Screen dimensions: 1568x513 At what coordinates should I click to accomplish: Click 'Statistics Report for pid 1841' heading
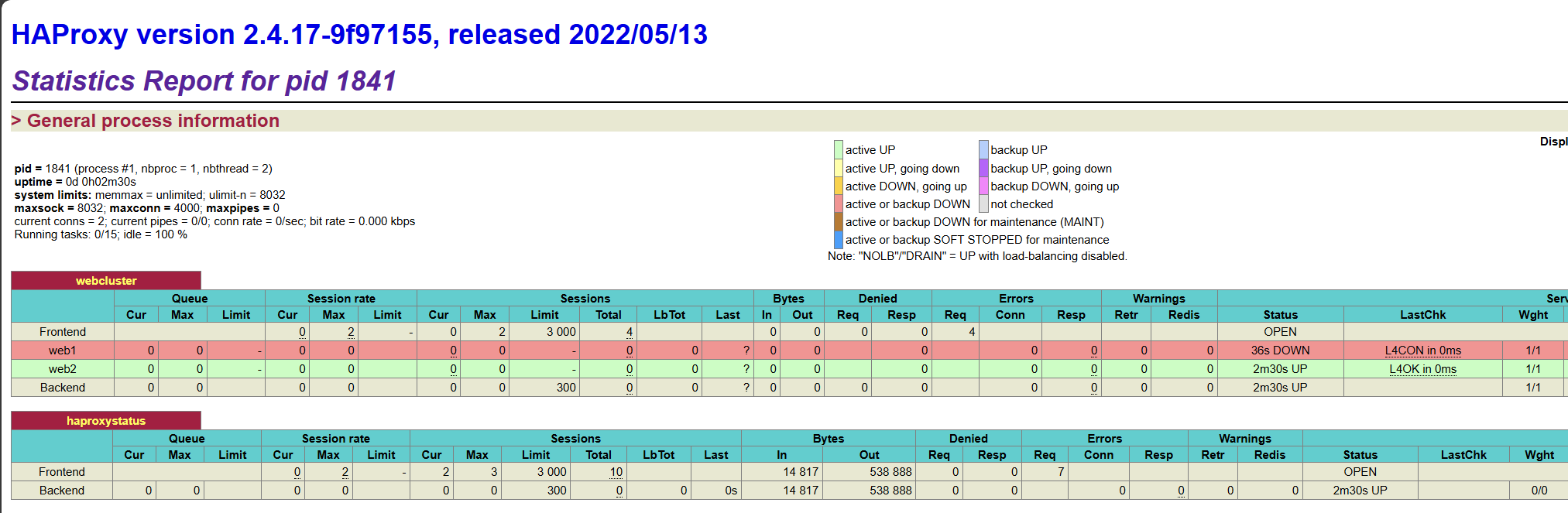(204, 81)
